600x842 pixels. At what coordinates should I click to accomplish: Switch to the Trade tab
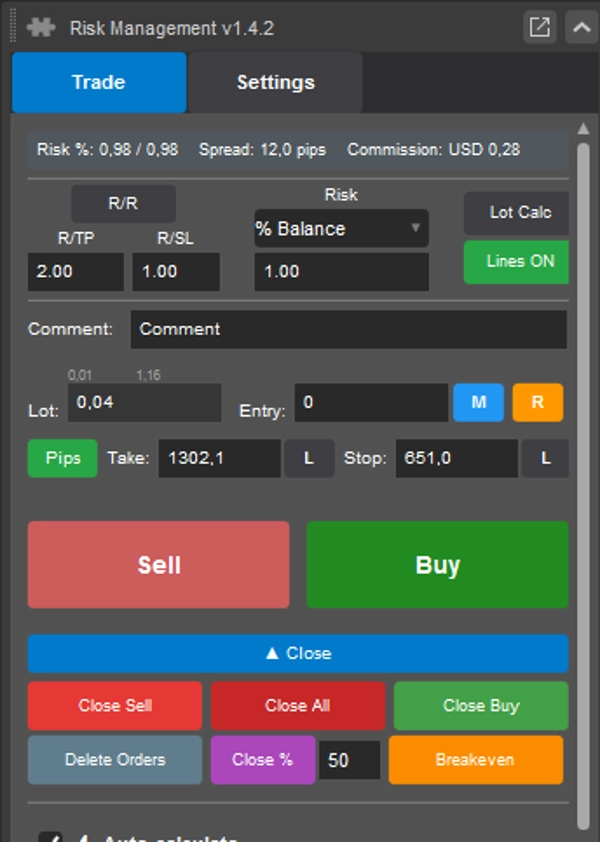(x=99, y=83)
